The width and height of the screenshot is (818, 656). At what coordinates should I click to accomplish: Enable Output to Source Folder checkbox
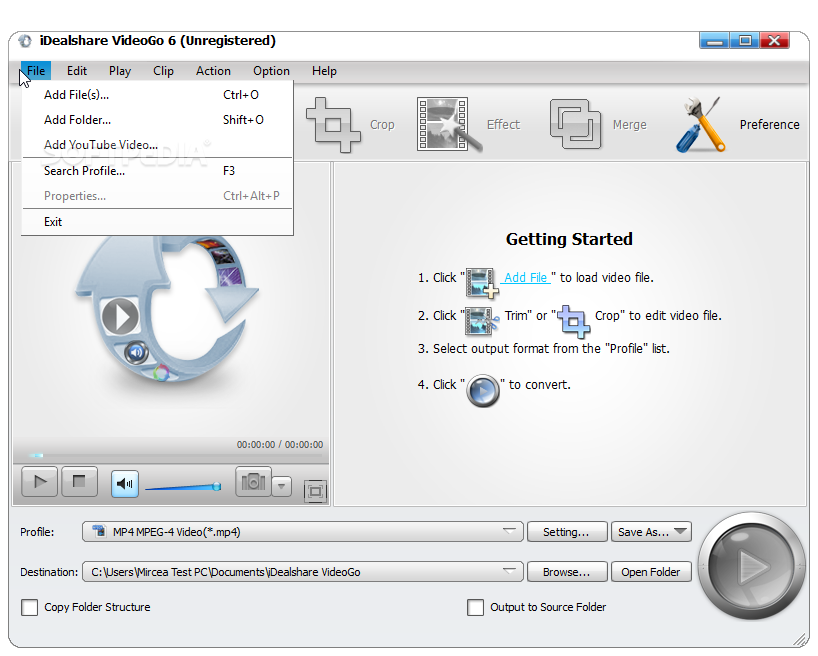point(475,607)
